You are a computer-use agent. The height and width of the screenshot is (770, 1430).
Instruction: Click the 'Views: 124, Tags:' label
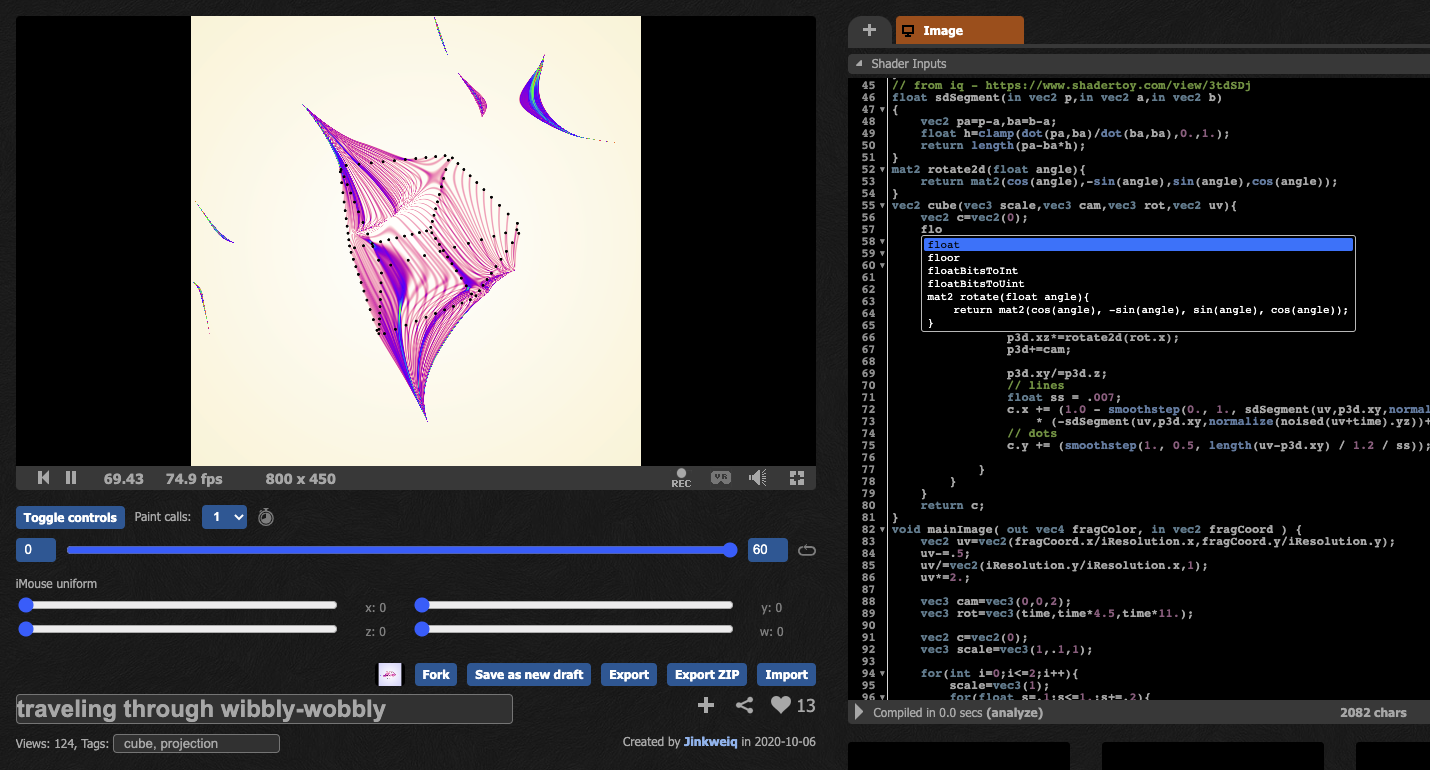62,743
